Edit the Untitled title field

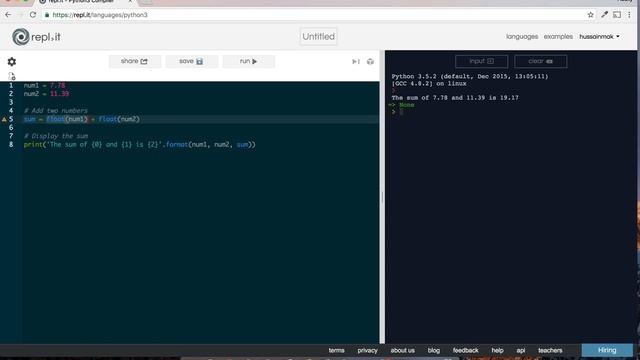coord(318,37)
